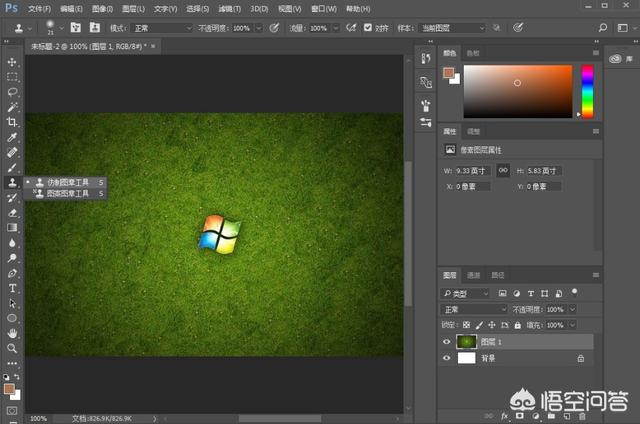Image resolution: width=640 pixels, height=424 pixels.
Task: Uncheck the 对齐 (Aligned) checkbox
Action: click(368, 28)
